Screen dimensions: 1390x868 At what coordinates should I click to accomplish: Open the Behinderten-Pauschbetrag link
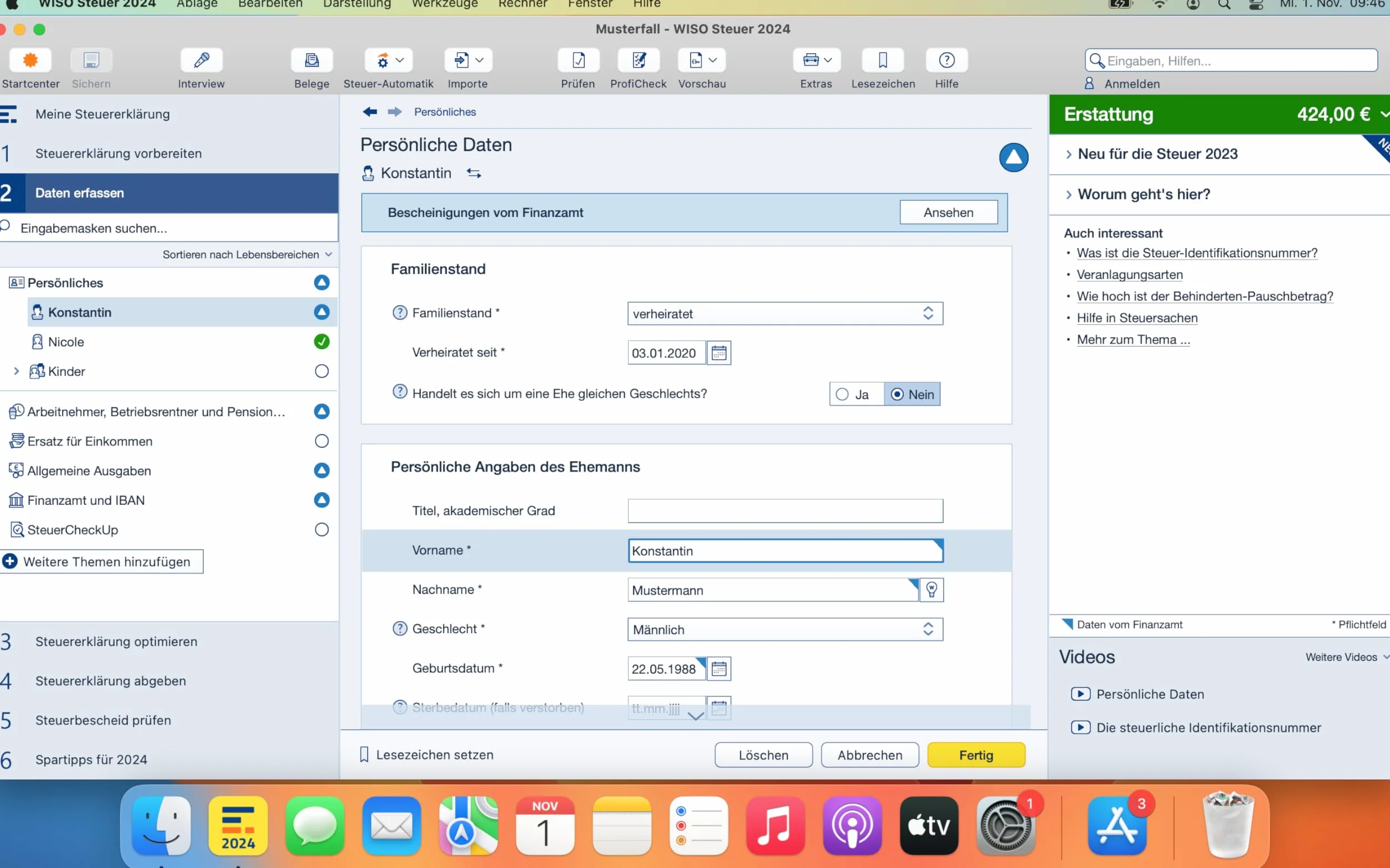[1205, 296]
